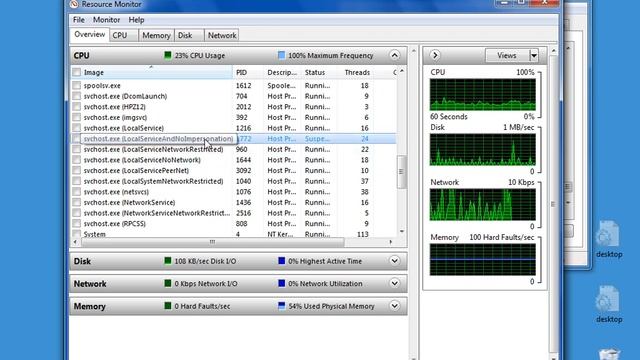This screenshot has height=360, width=640.
Task: Click the Memory section header label
Action: 89,306
